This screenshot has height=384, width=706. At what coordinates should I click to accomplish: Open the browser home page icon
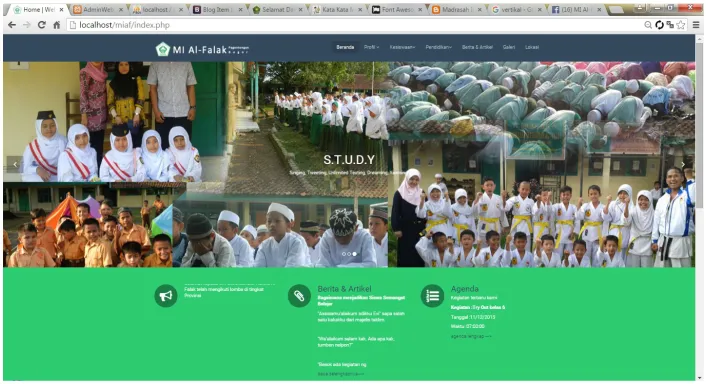click(x=56, y=25)
